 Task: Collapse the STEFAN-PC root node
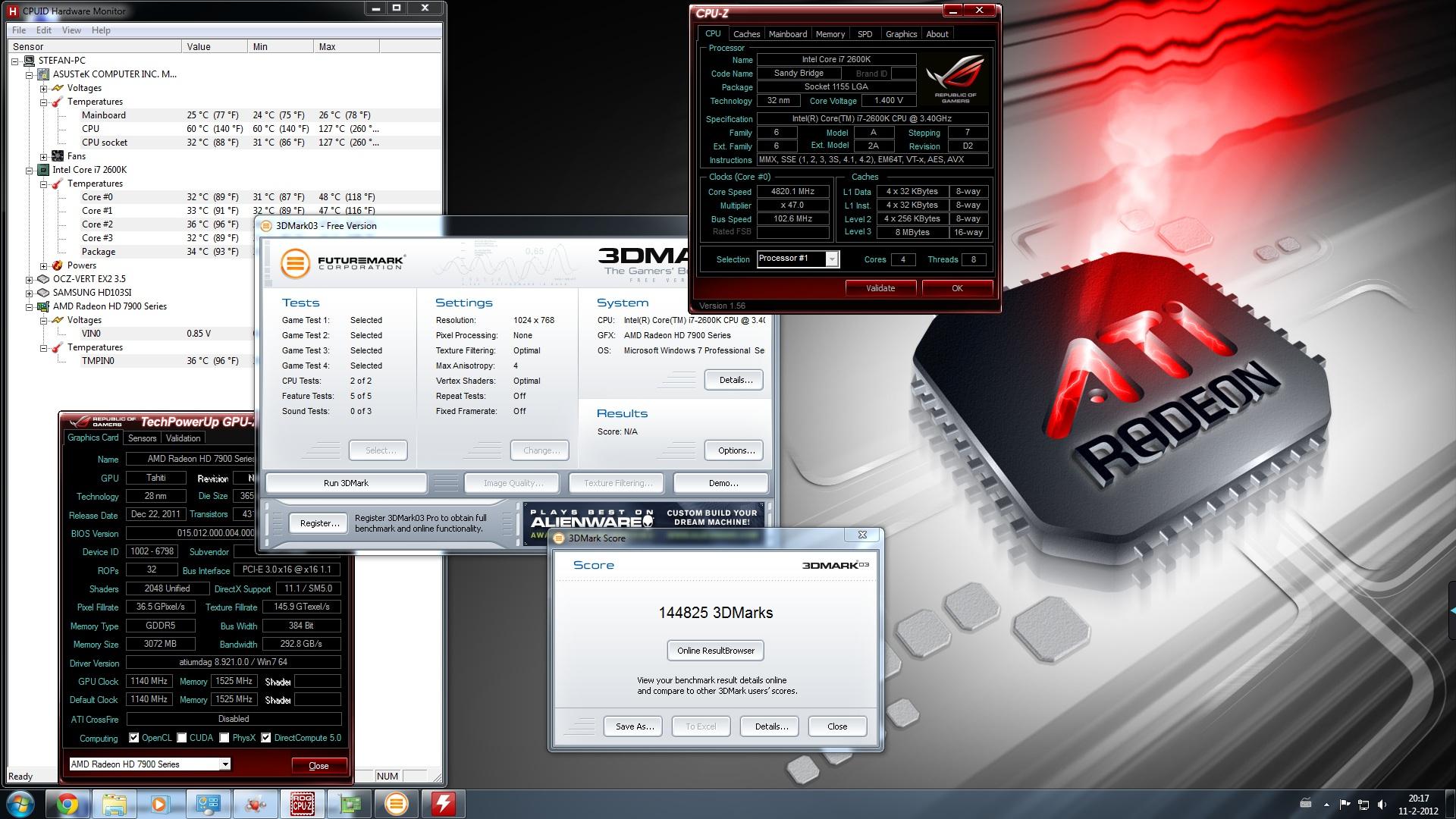coord(15,61)
